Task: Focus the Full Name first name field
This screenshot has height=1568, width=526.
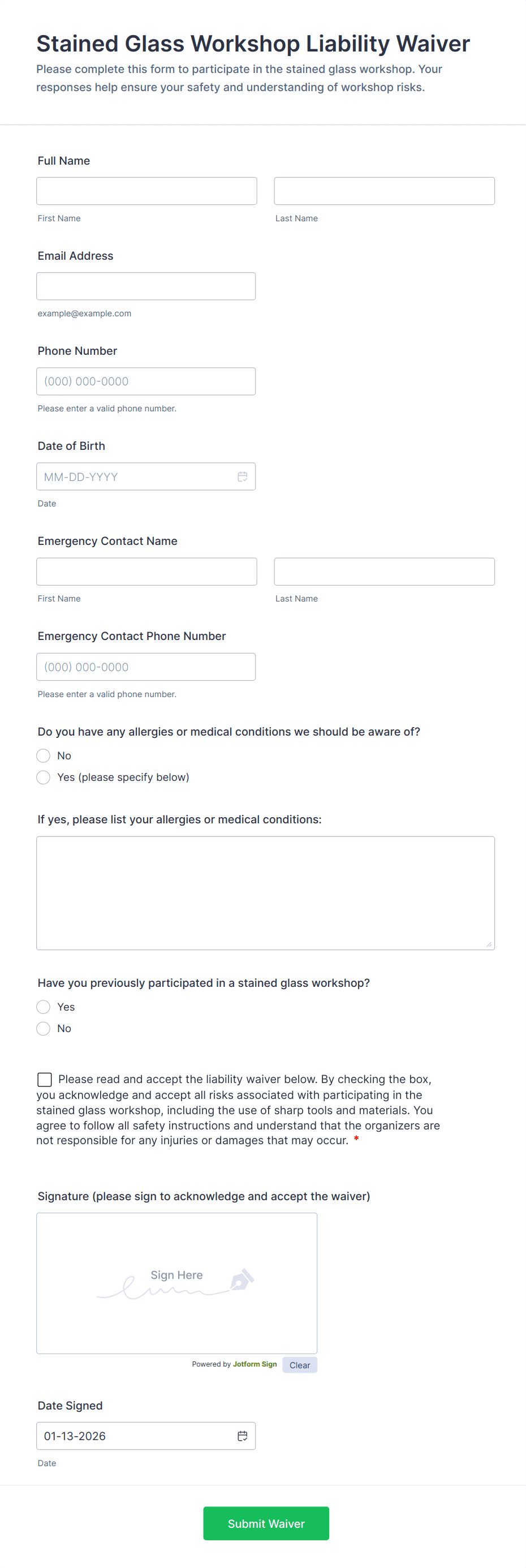Action: pos(146,191)
